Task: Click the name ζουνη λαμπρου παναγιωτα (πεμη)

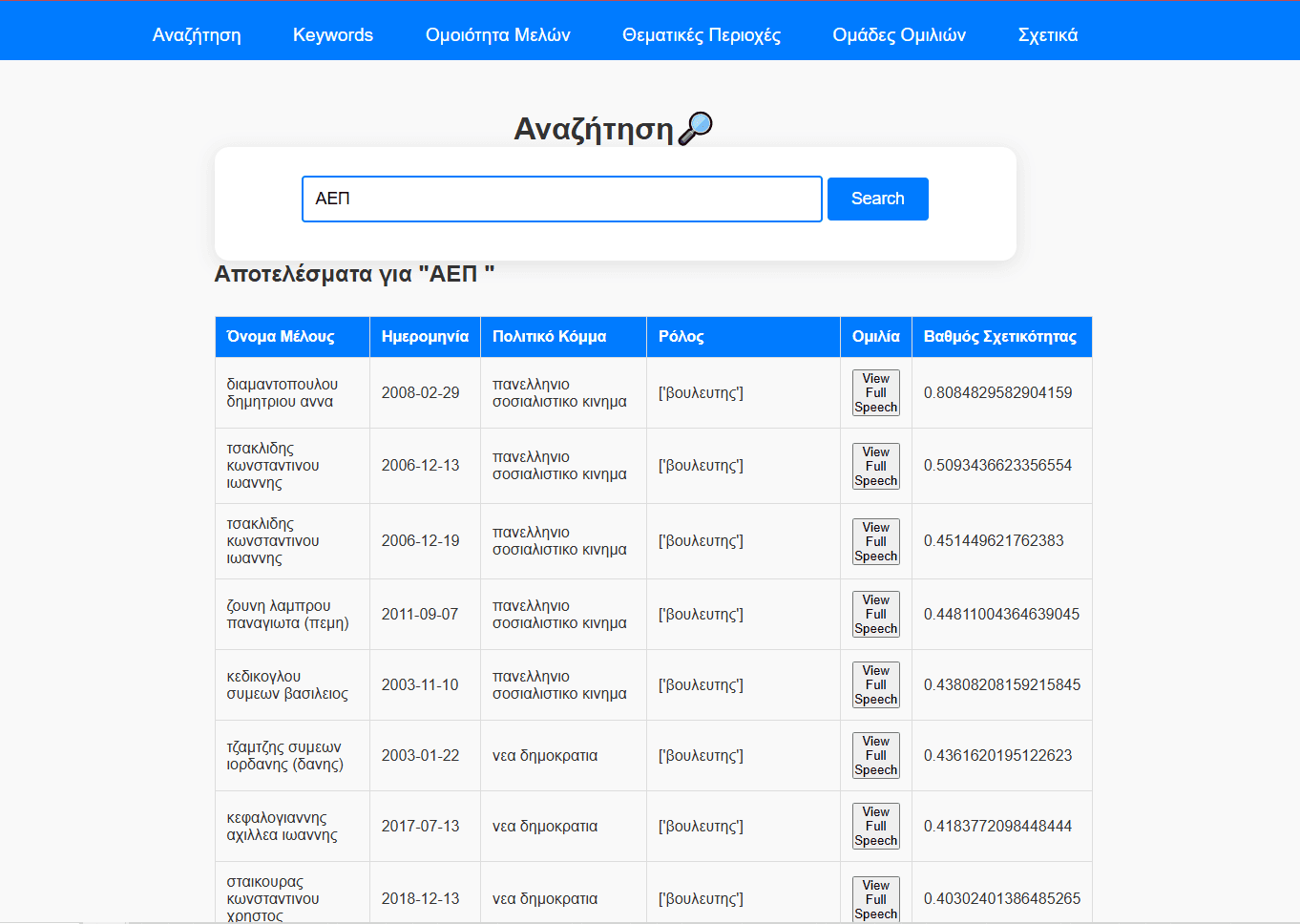Action: point(287,615)
